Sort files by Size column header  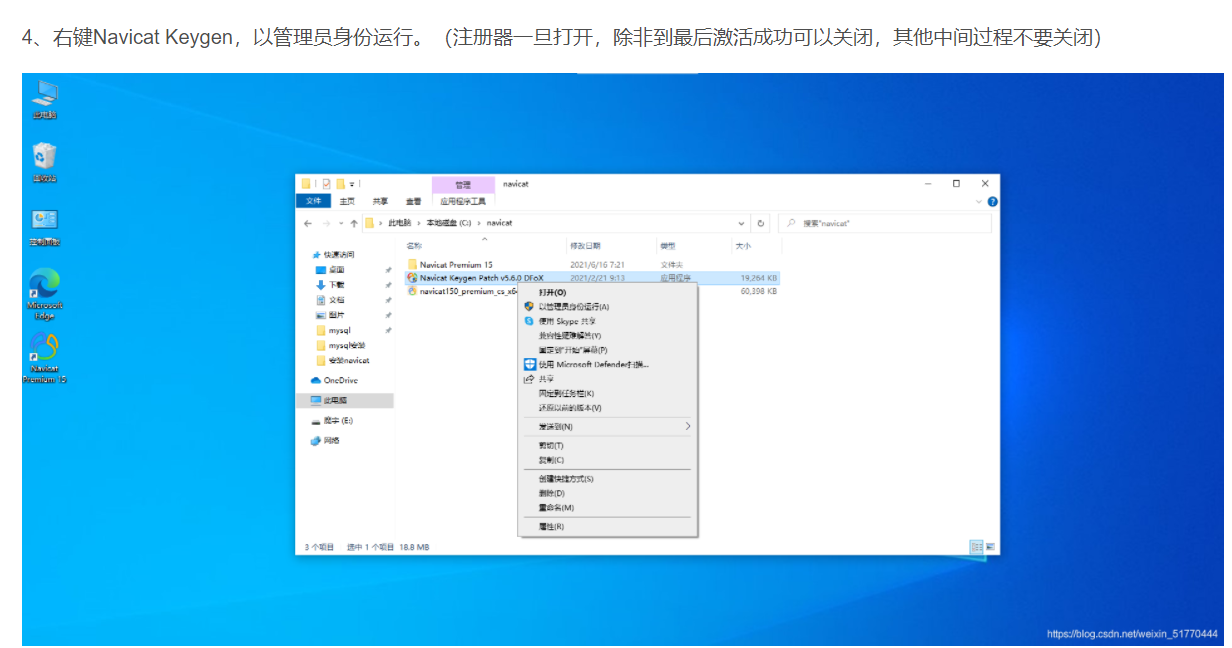[x=743, y=245]
